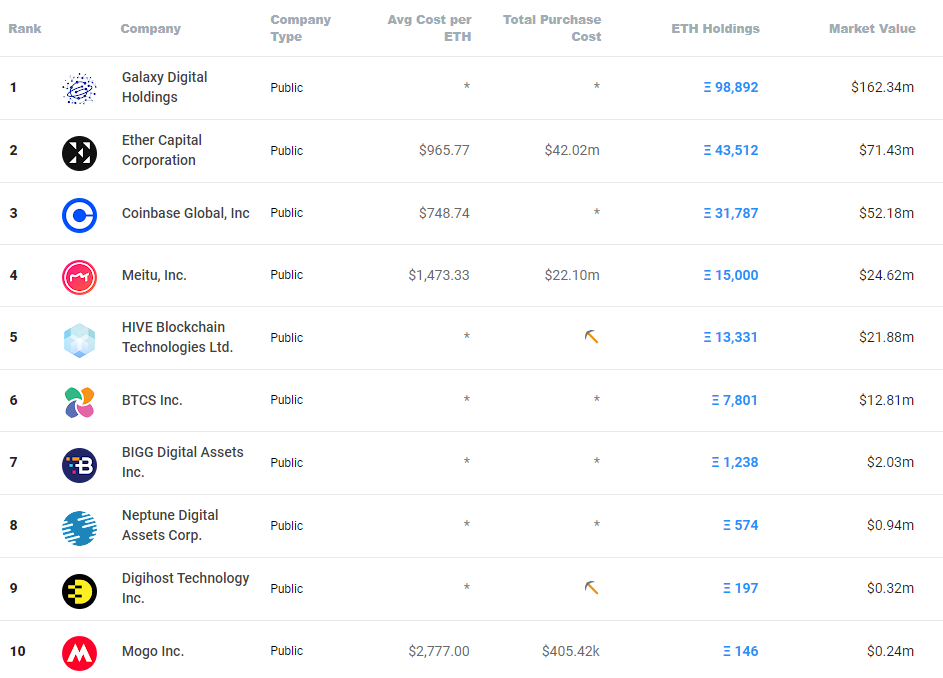Click the Meitu, Inc. pink logo
Viewport: 943px width, 678px height.
click(79, 277)
